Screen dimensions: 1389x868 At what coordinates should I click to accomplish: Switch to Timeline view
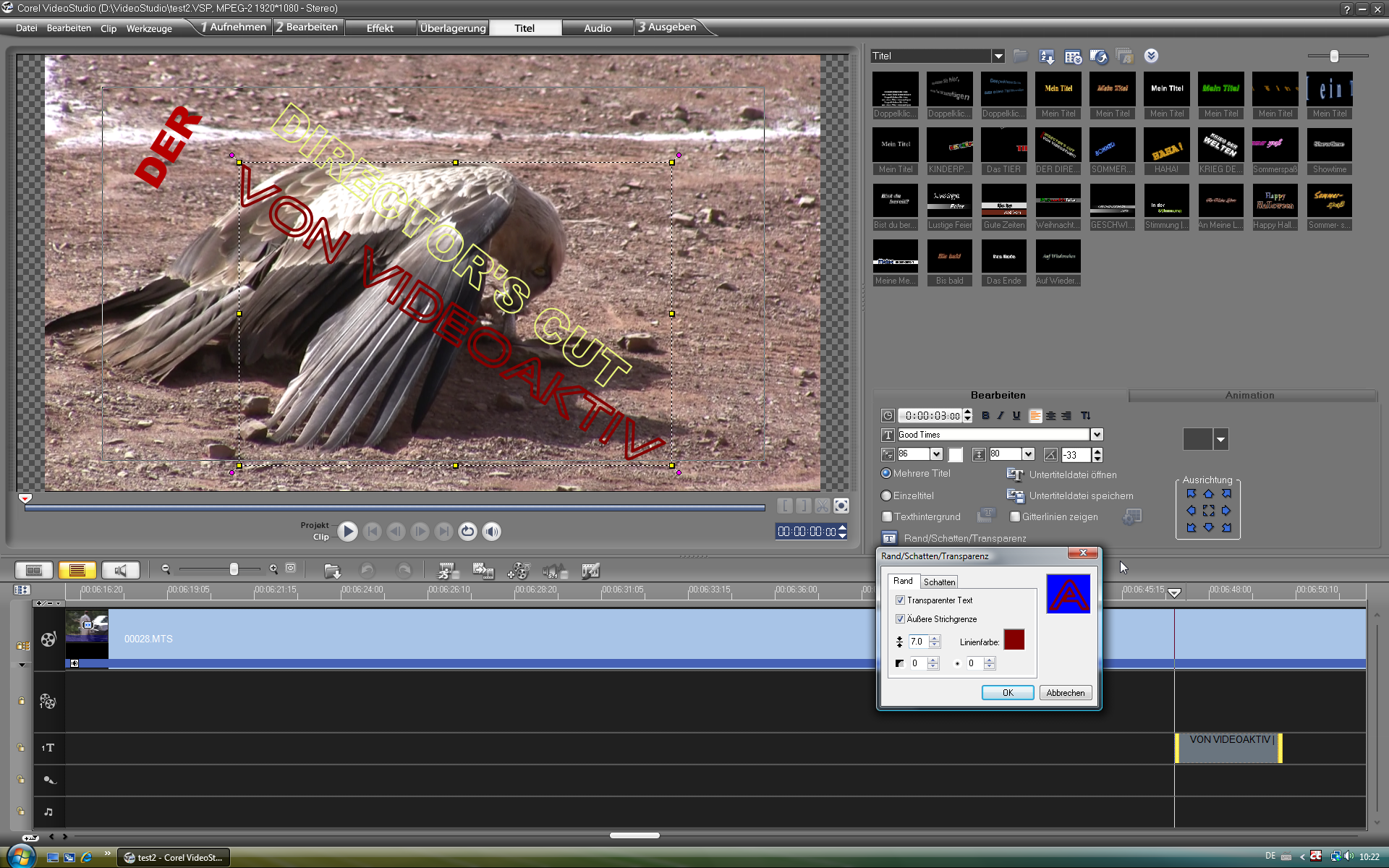[x=77, y=570]
